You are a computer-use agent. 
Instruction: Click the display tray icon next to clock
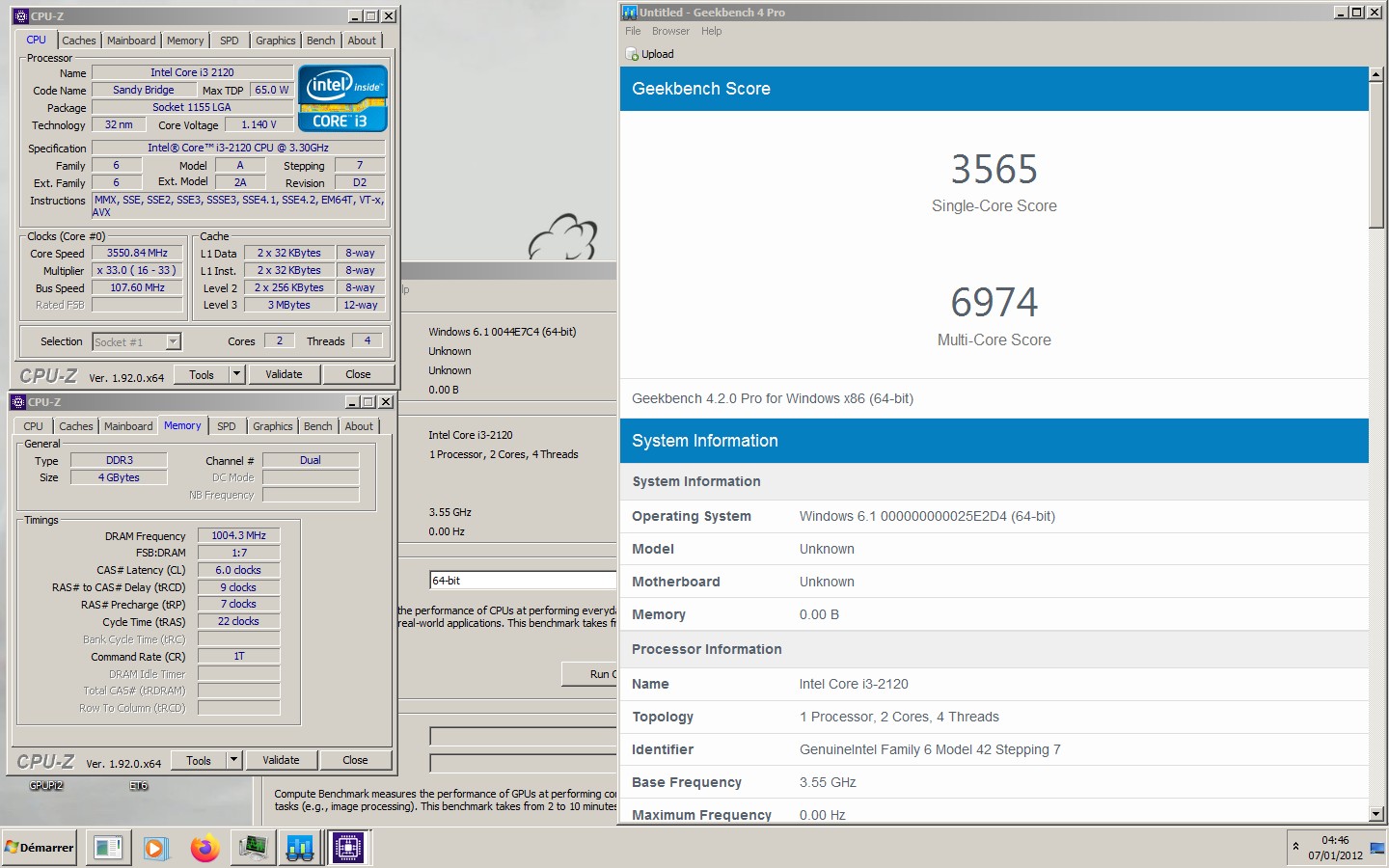tap(1377, 848)
